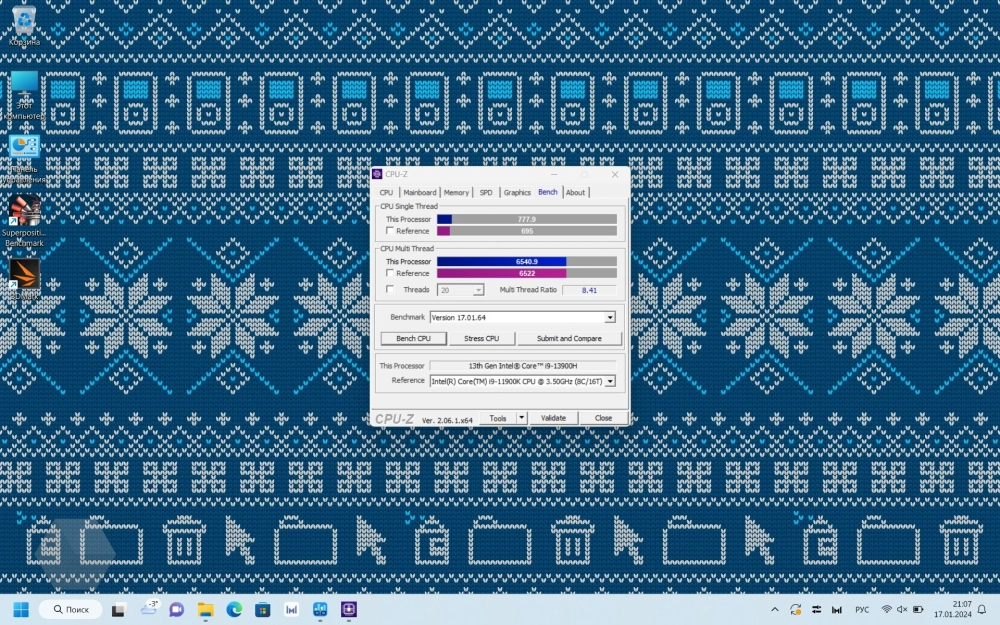Switch to the Mainboard tab
Screen dimensions: 1000x625
coord(420,192)
